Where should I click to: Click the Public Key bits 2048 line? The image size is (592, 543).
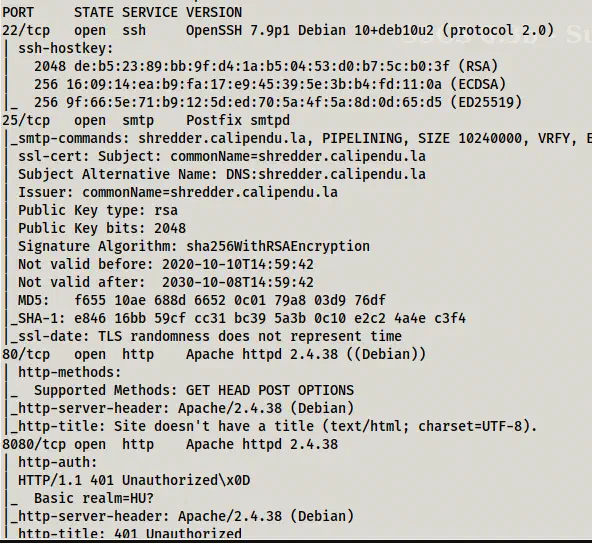[102, 228]
